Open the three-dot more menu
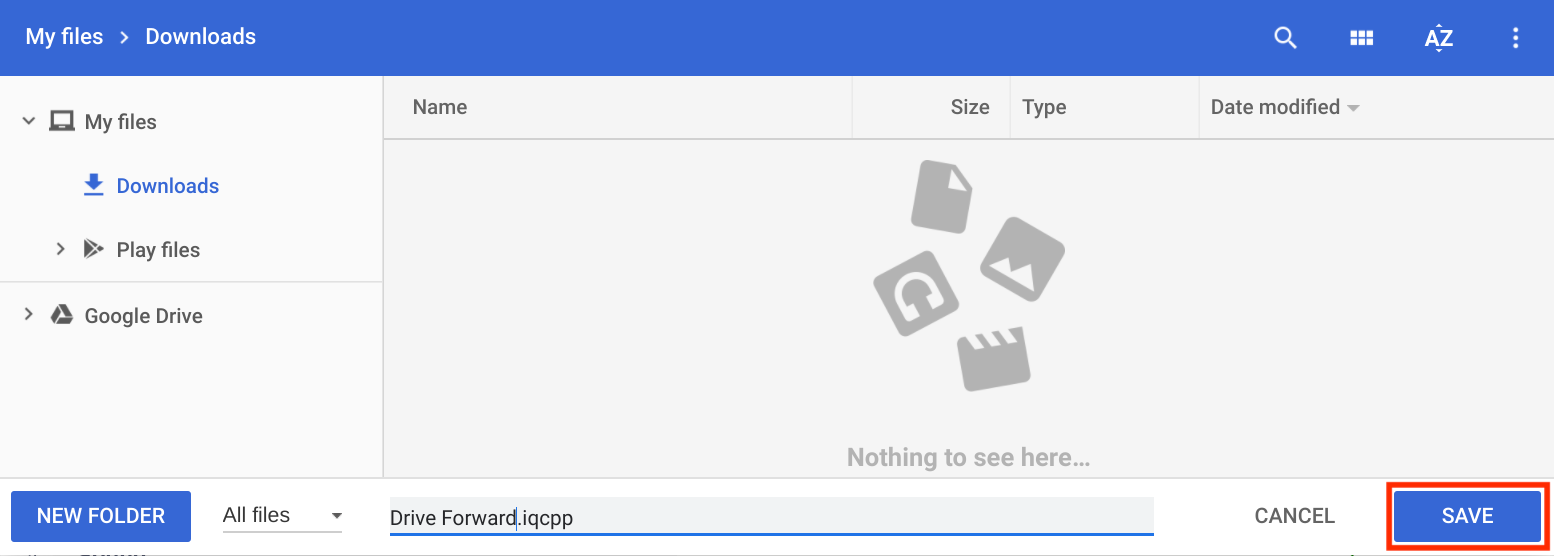1554x556 pixels. (1515, 38)
